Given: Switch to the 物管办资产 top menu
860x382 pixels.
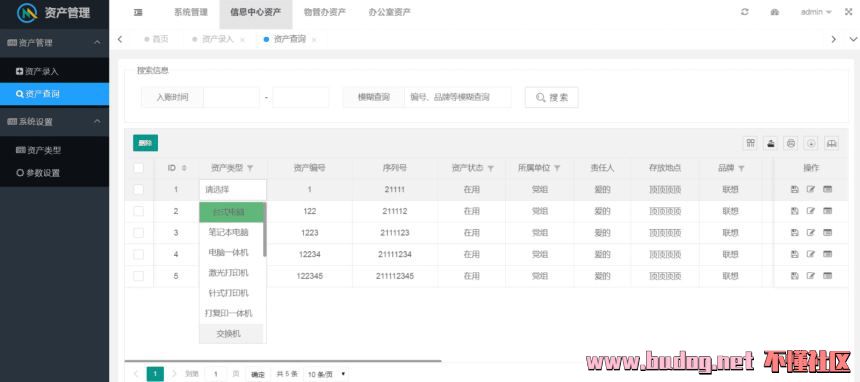Looking at the screenshot, I should [325, 12].
